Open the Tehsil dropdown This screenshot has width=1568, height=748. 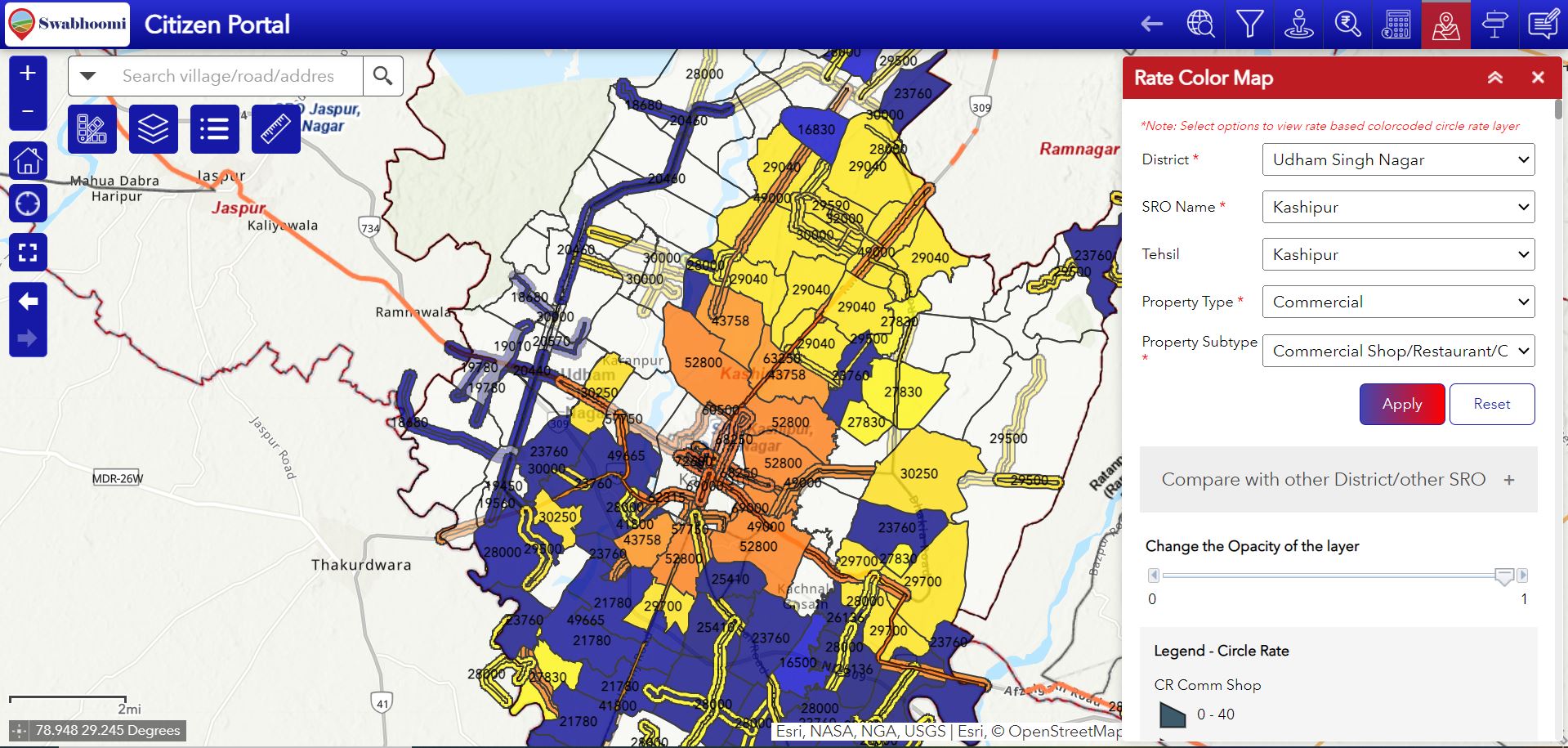point(1398,254)
